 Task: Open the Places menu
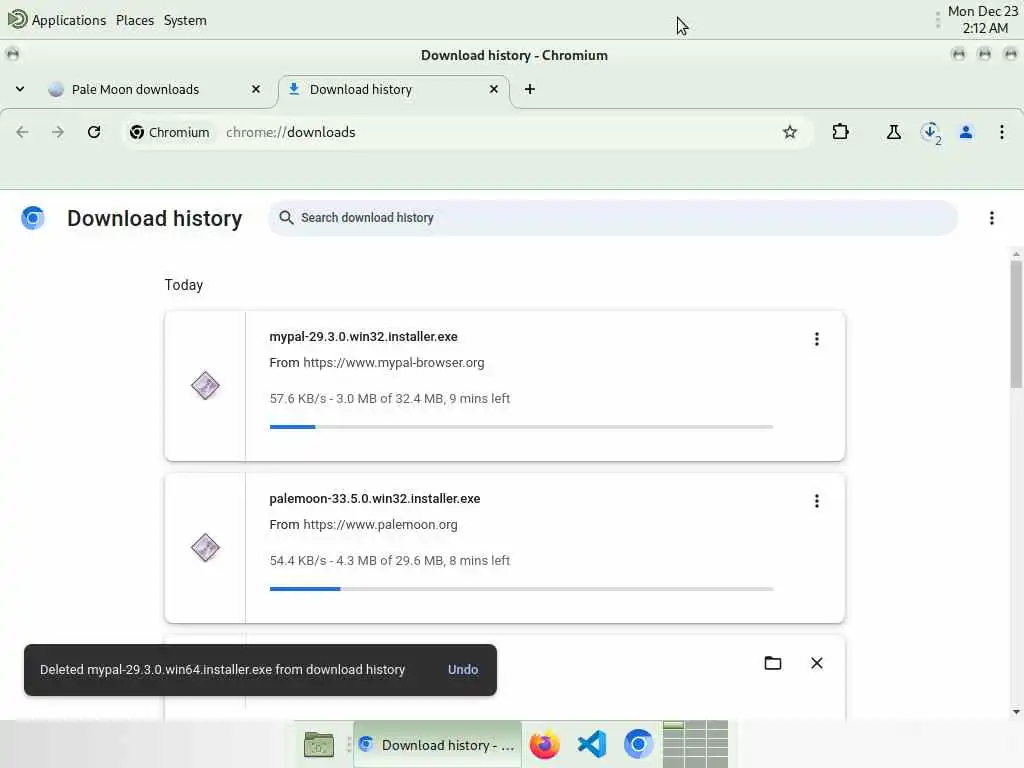(135, 20)
